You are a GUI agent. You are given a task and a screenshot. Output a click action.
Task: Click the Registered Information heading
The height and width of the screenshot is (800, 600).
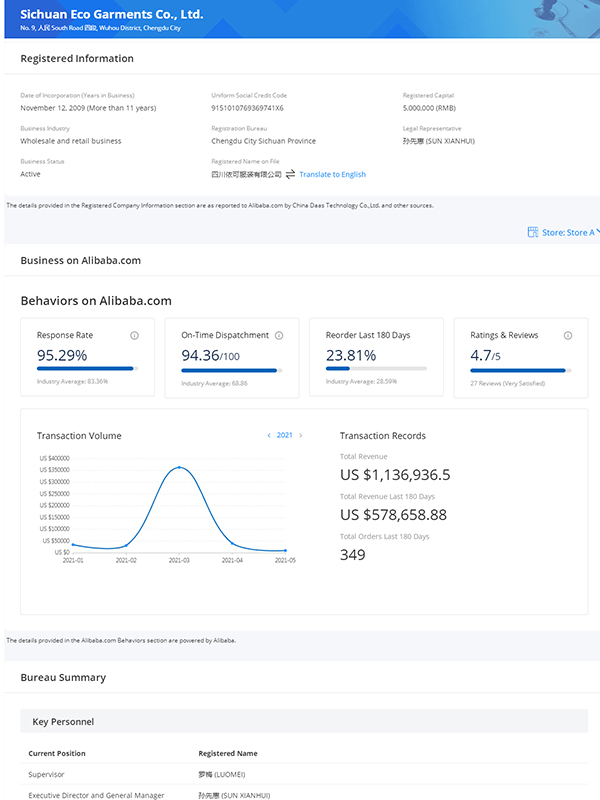pos(77,59)
